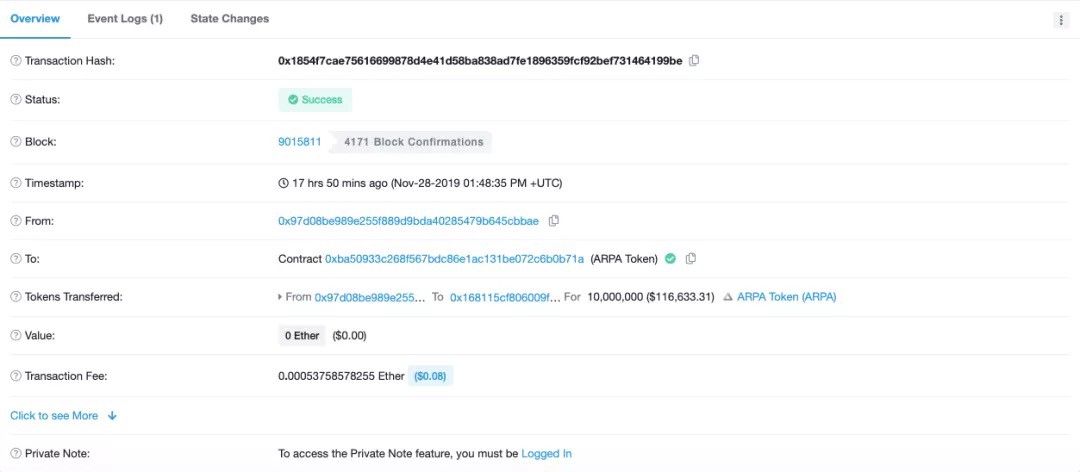
Task: Click the Success status badge
Action: [315, 100]
